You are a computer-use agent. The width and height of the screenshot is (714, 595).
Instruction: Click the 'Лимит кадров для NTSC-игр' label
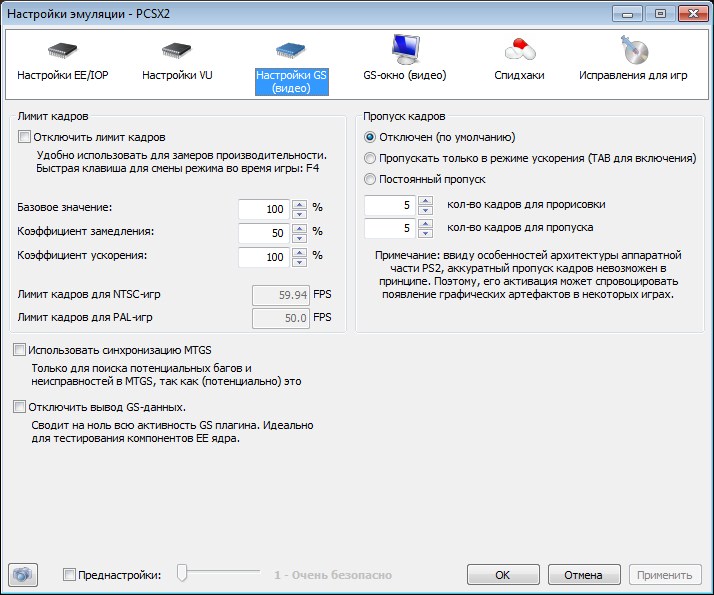click(x=89, y=294)
